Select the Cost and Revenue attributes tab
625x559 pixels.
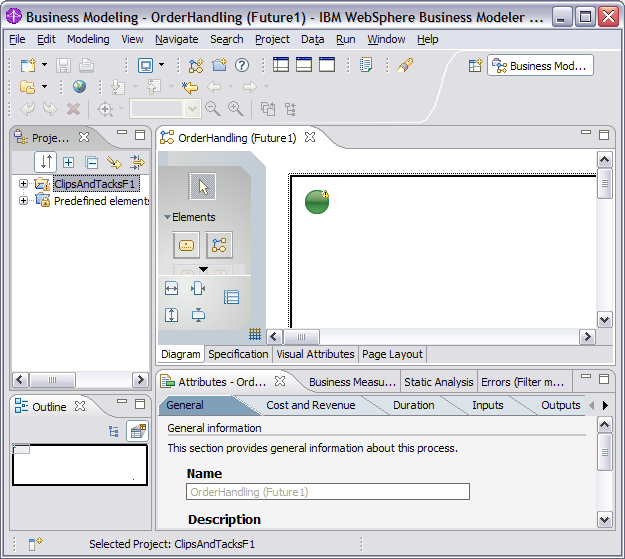311,405
